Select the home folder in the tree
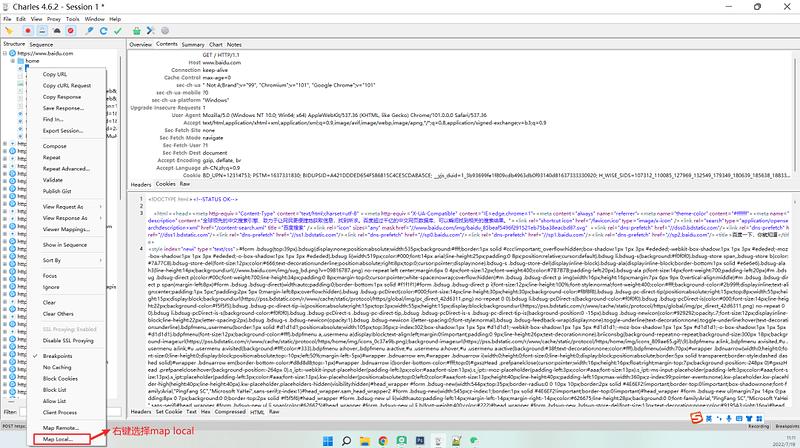This screenshot has width=800, height=448. coord(32,61)
